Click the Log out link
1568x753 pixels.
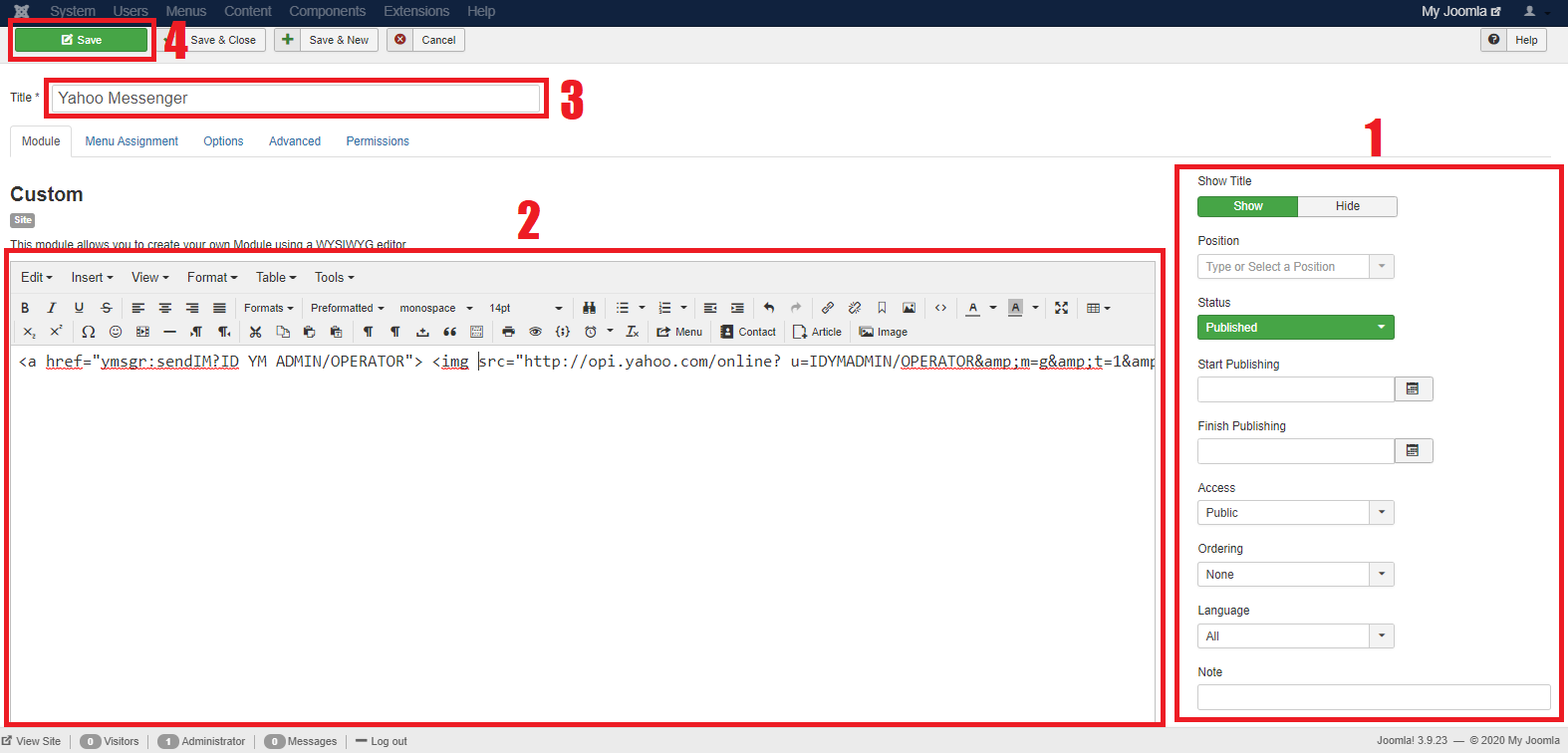[x=382, y=741]
